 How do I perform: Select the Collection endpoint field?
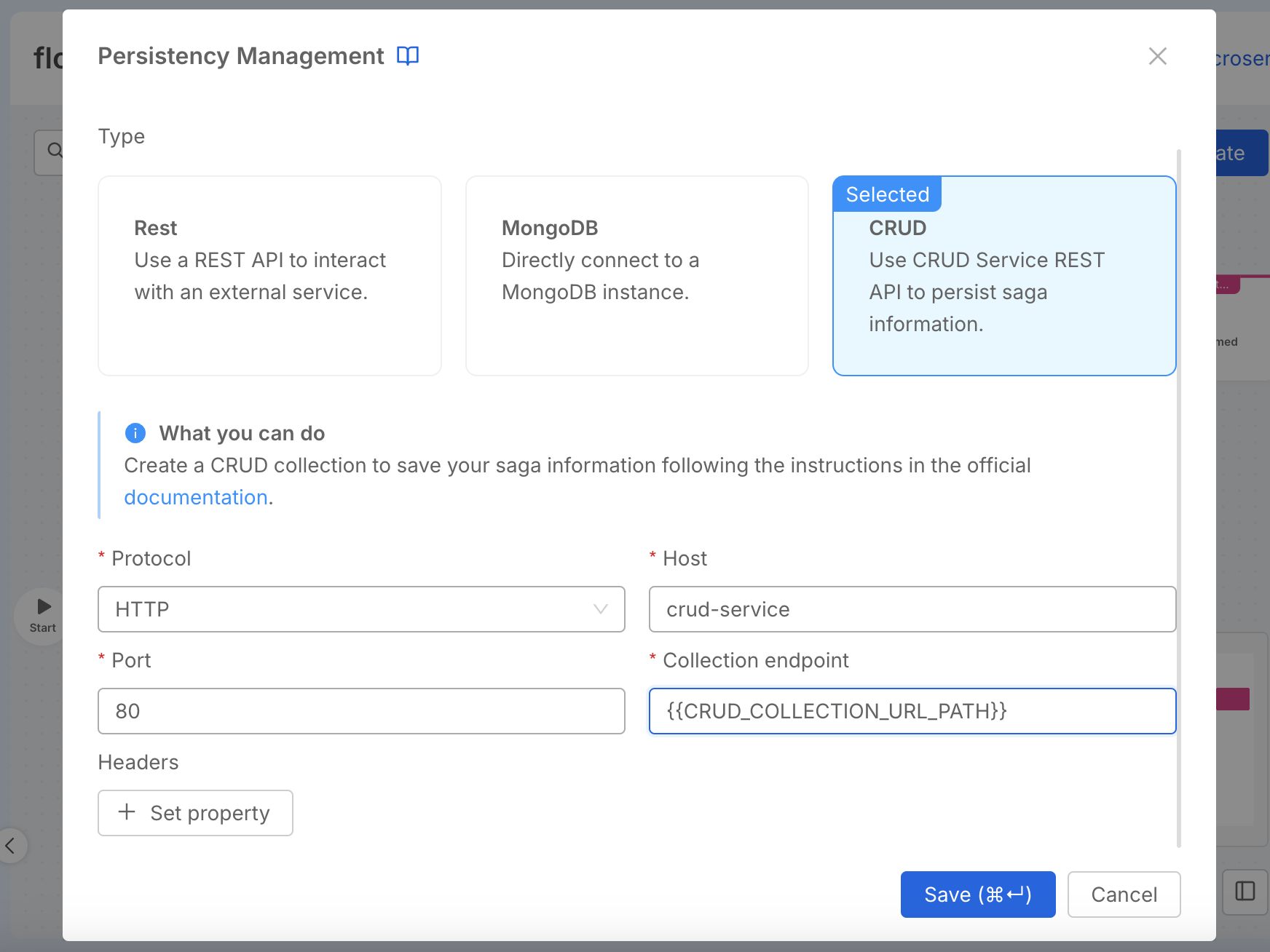(912, 711)
